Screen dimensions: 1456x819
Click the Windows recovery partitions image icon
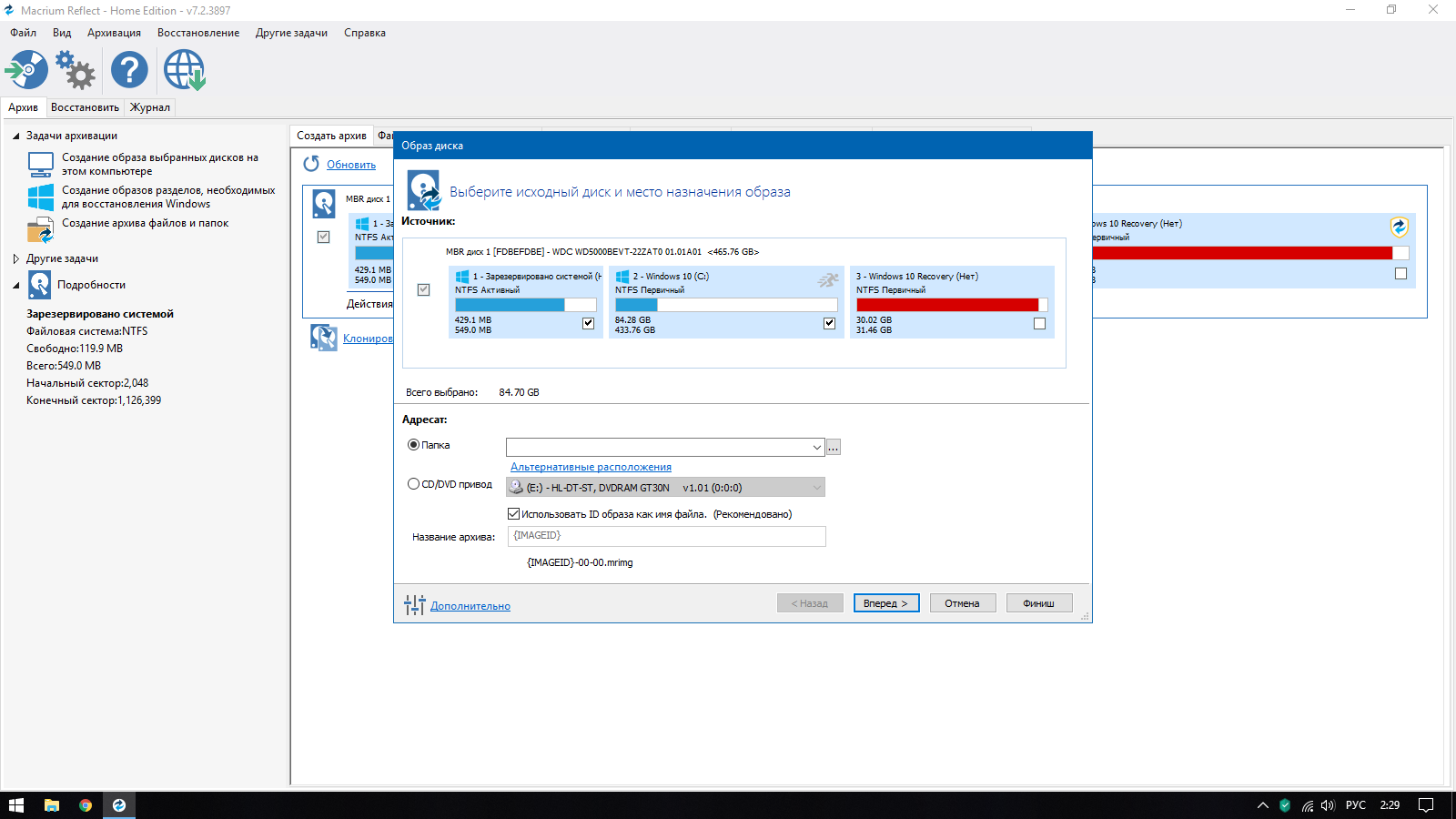41,197
